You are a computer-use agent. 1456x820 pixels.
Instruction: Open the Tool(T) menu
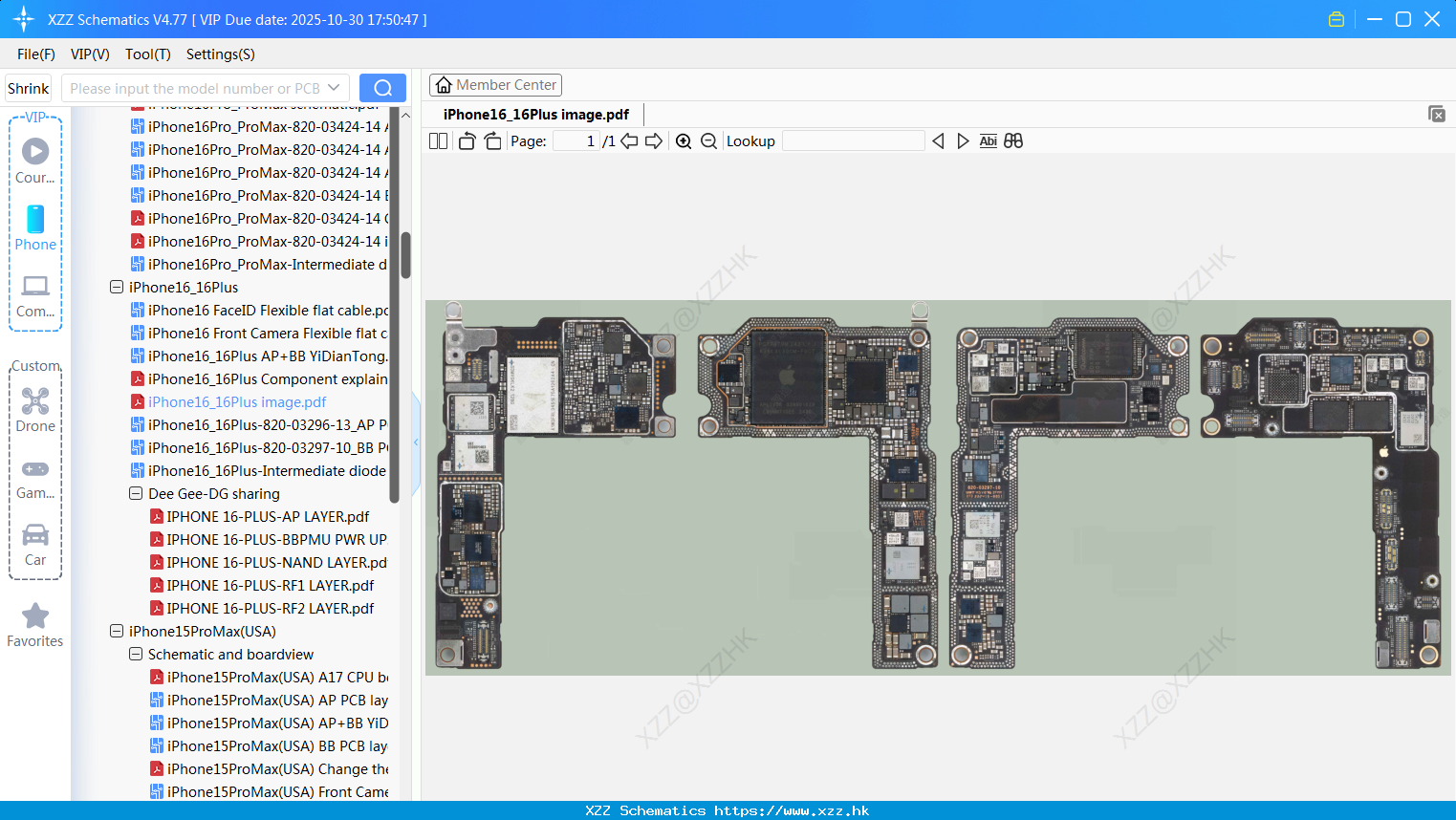pyautogui.click(x=148, y=54)
